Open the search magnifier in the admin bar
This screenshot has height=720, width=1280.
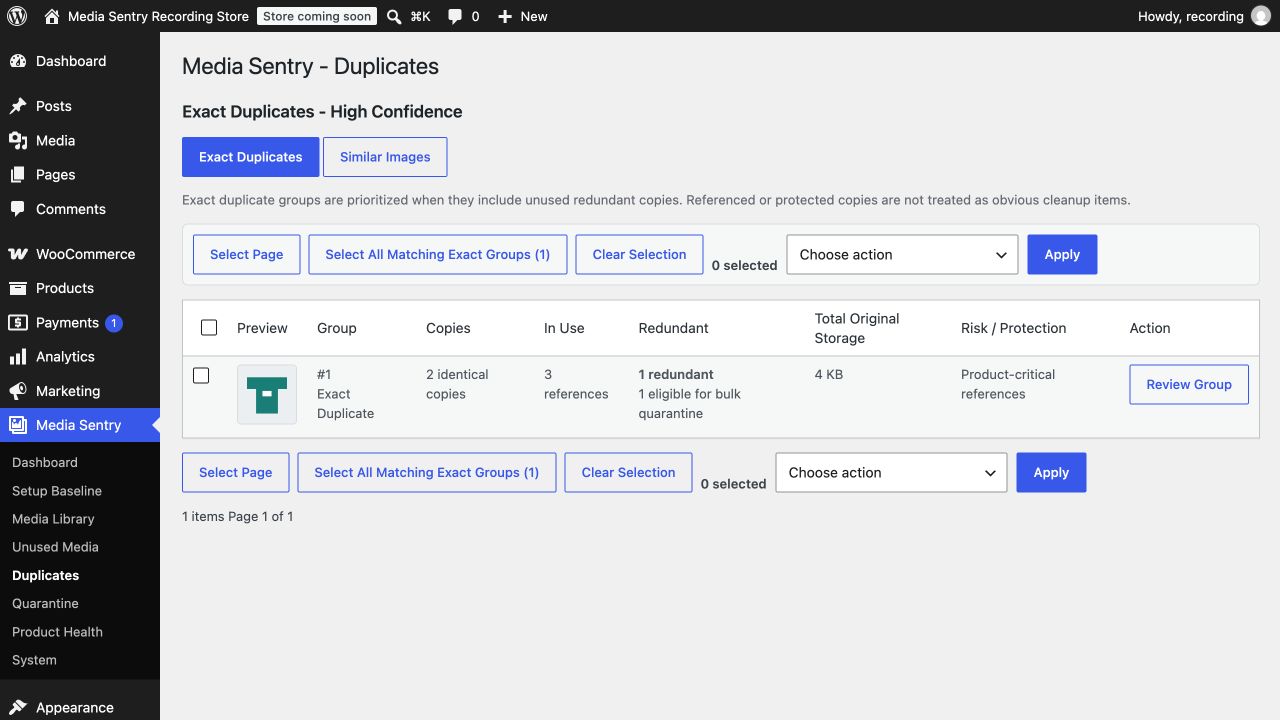tap(394, 16)
